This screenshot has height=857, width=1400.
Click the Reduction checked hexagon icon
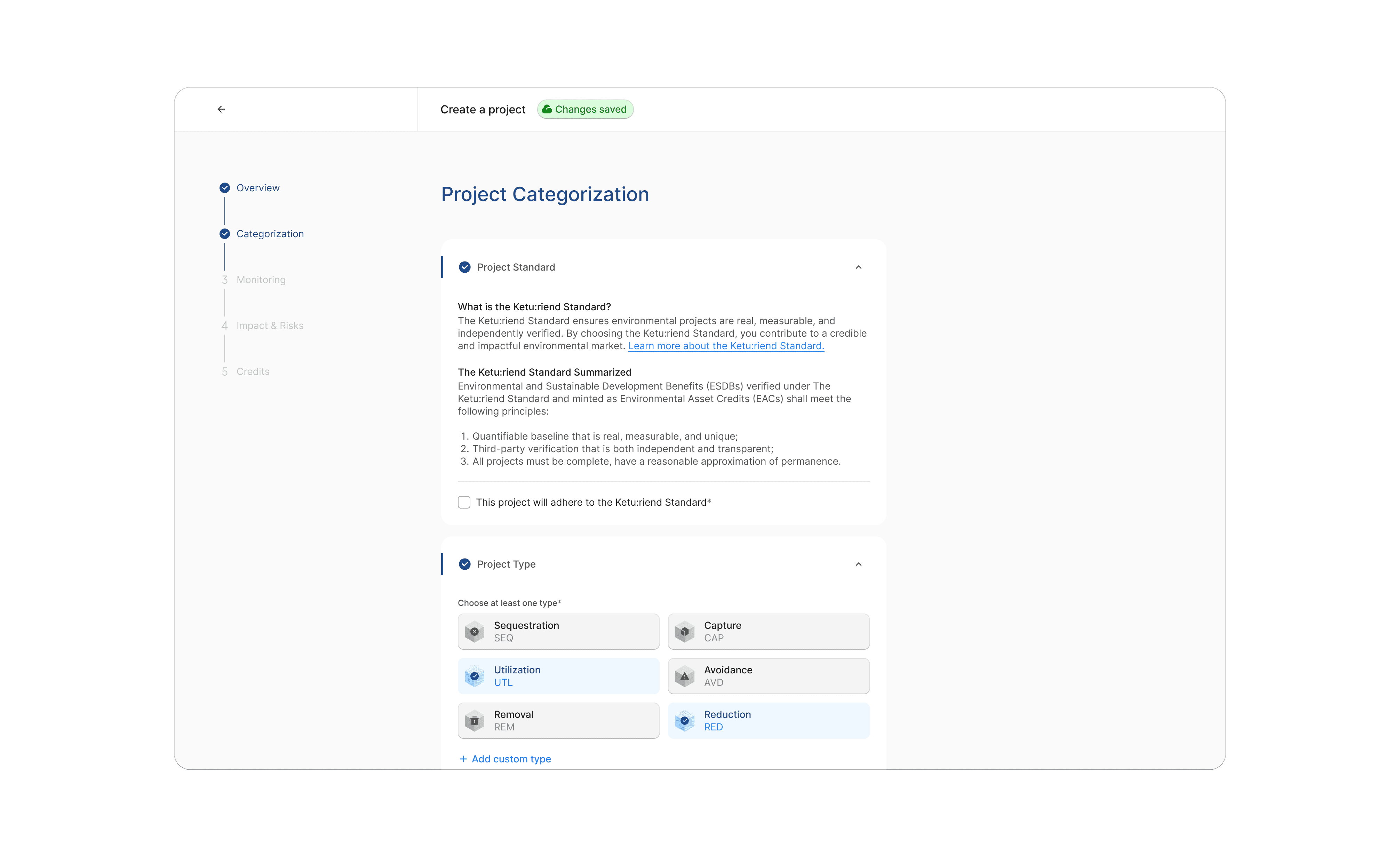pyautogui.click(x=685, y=721)
